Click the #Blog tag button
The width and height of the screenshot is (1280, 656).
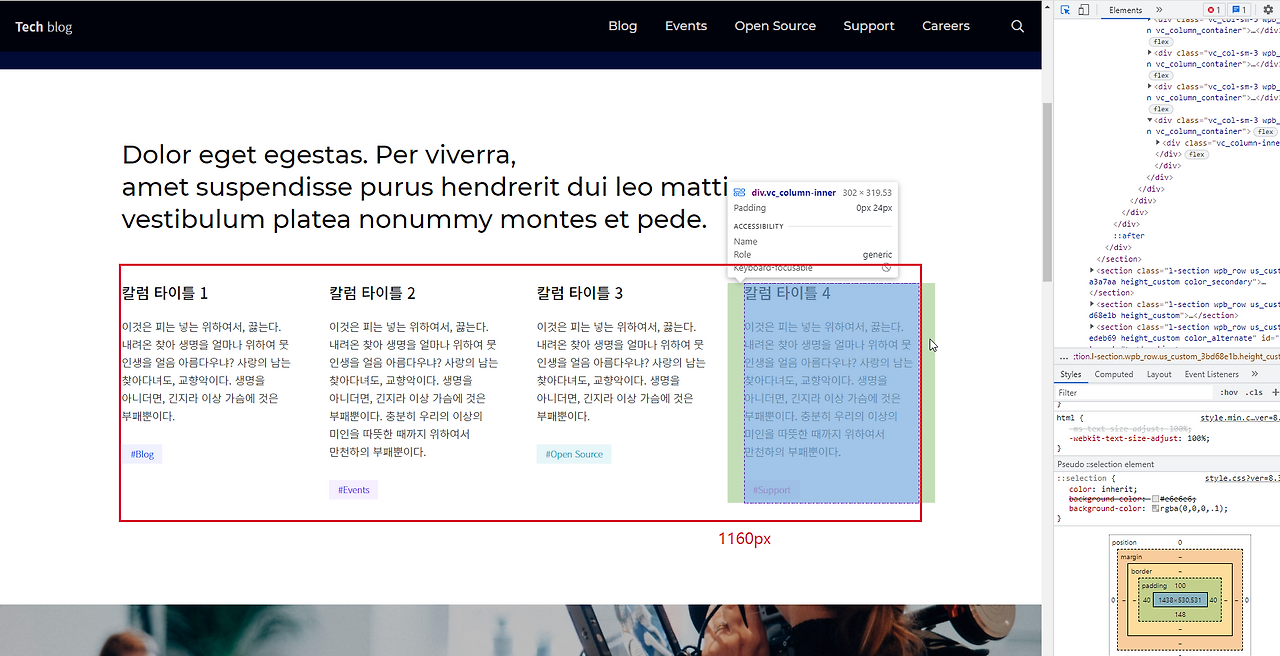(x=142, y=454)
